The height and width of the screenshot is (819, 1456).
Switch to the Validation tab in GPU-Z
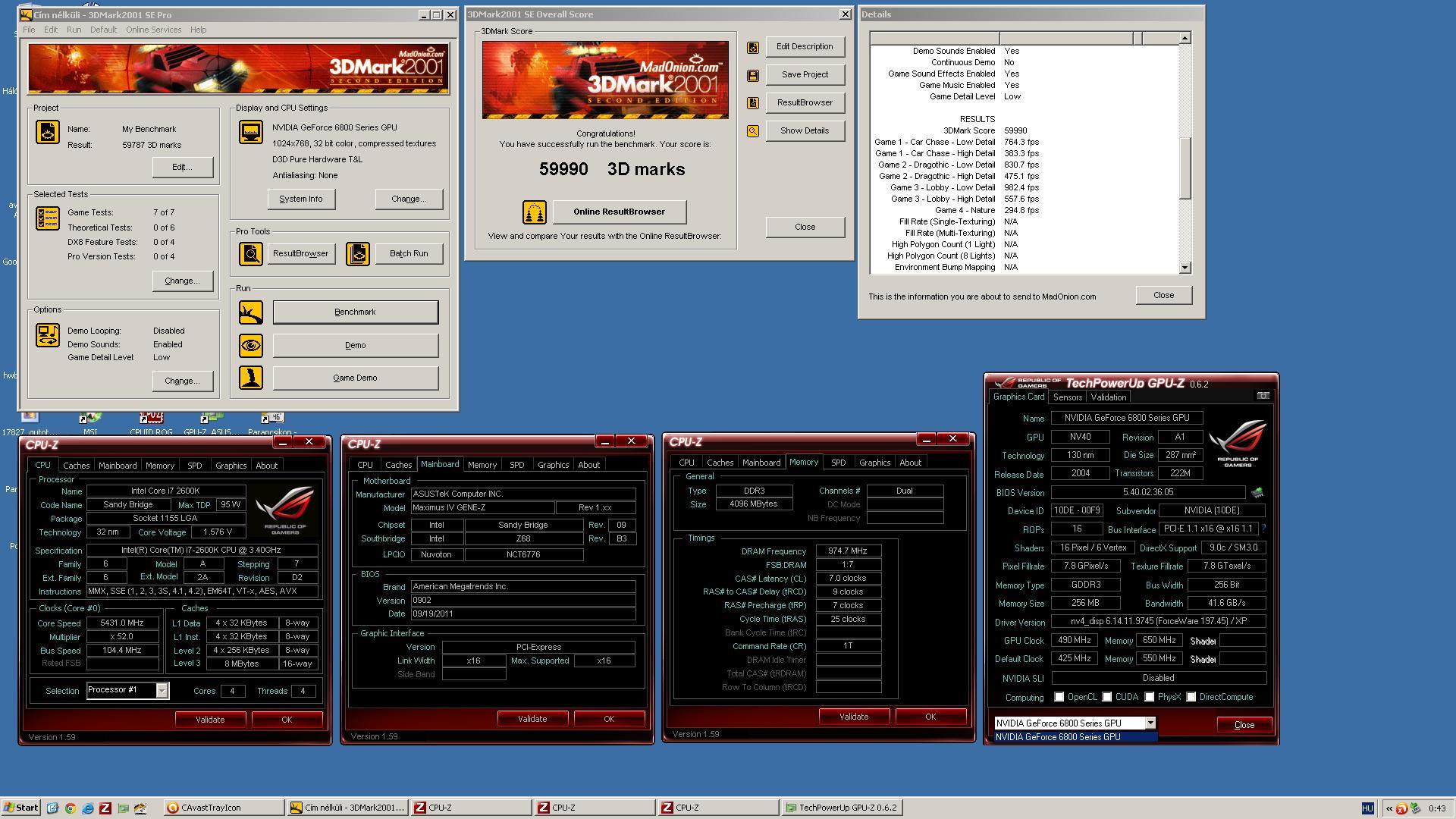(x=1108, y=397)
